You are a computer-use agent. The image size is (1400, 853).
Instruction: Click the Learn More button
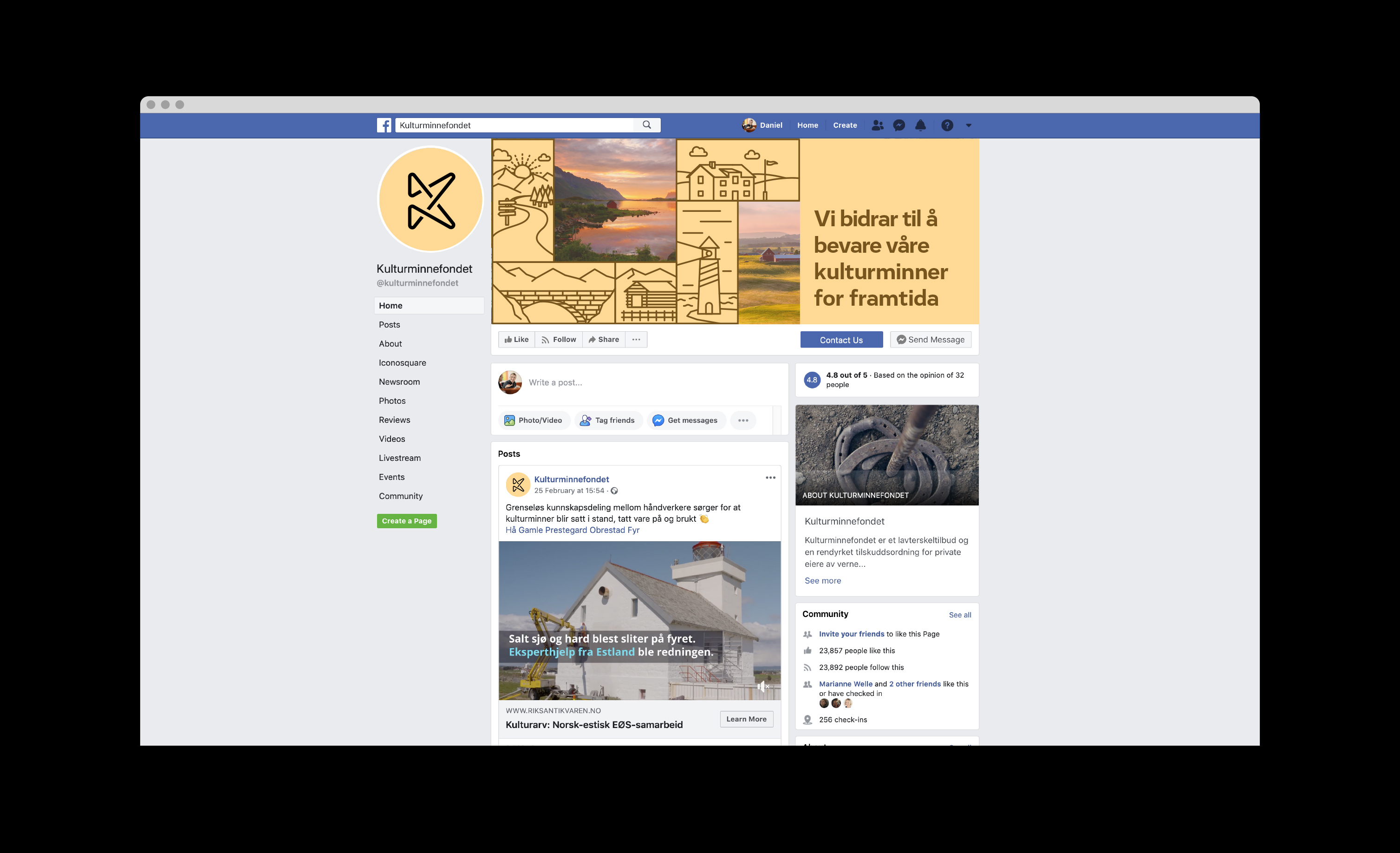click(x=747, y=719)
